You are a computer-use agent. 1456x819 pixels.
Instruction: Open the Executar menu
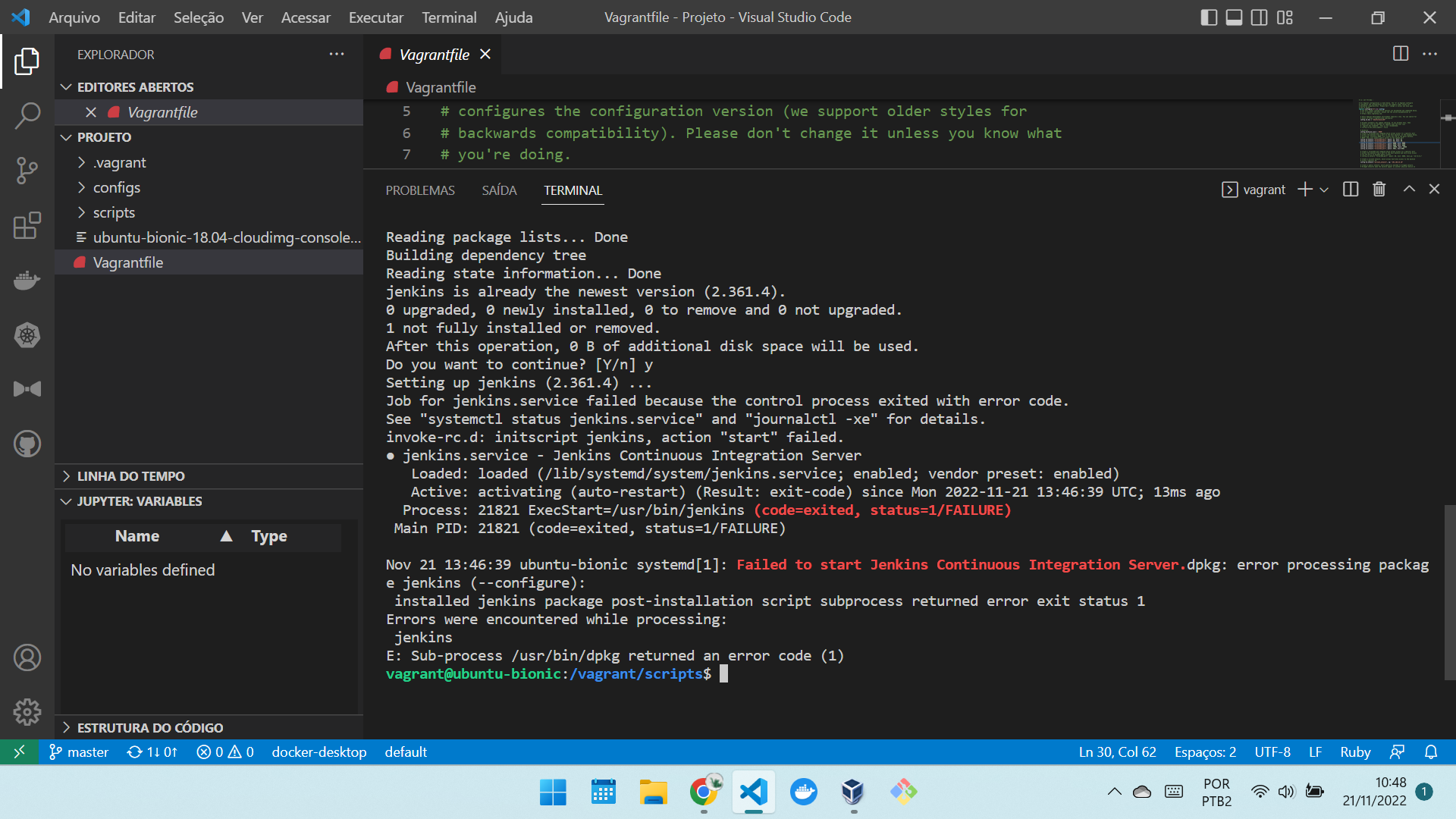[x=376, y=17]
